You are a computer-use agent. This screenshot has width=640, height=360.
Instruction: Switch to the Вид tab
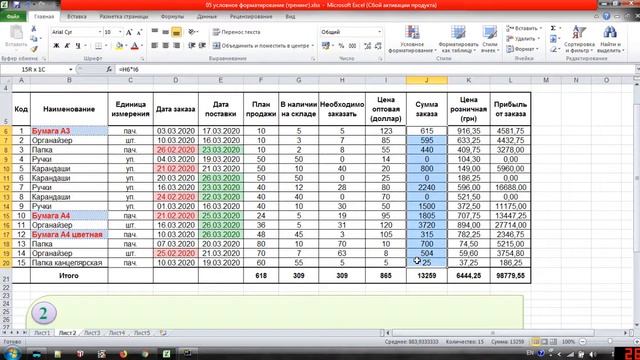click(290, 17)
